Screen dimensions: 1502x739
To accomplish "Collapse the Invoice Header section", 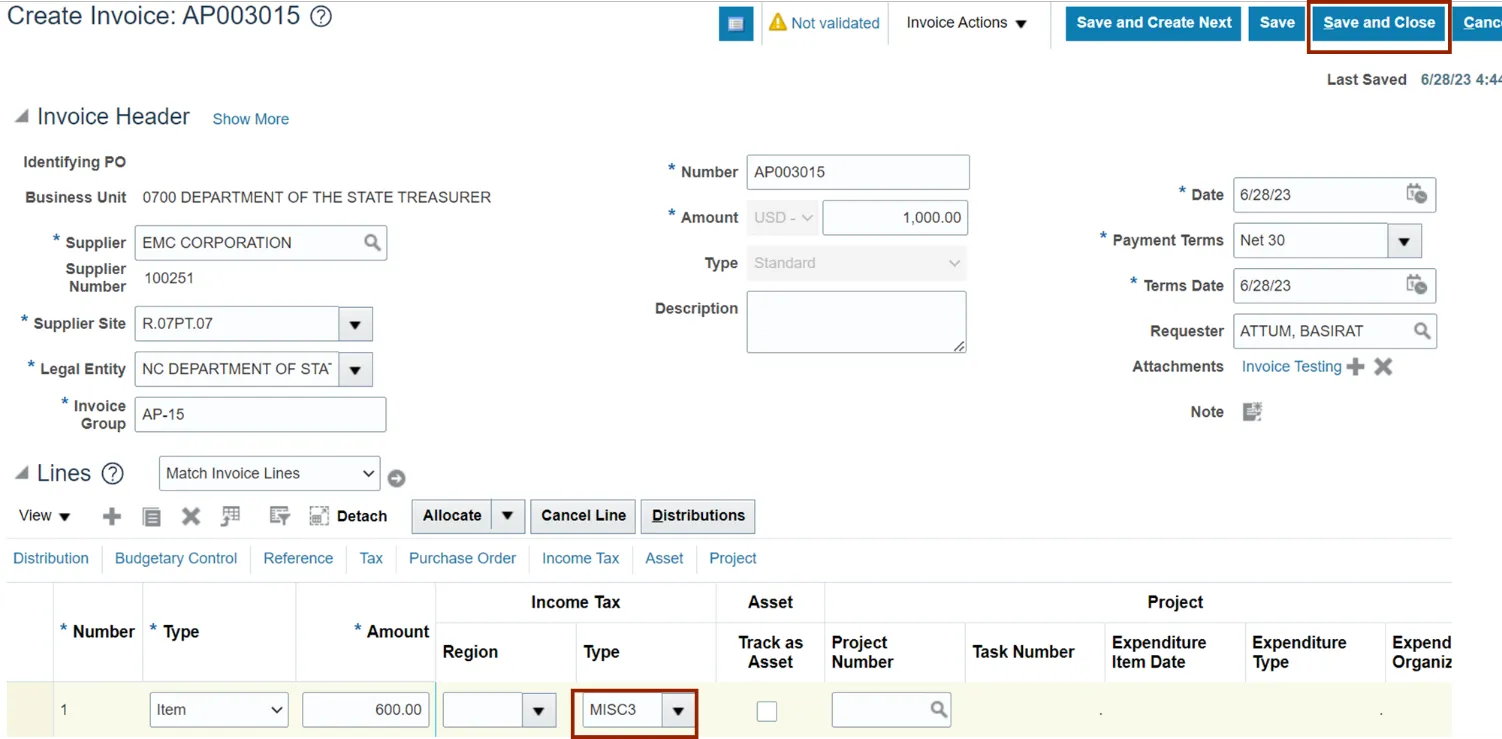I will click(x=21, y=117).
